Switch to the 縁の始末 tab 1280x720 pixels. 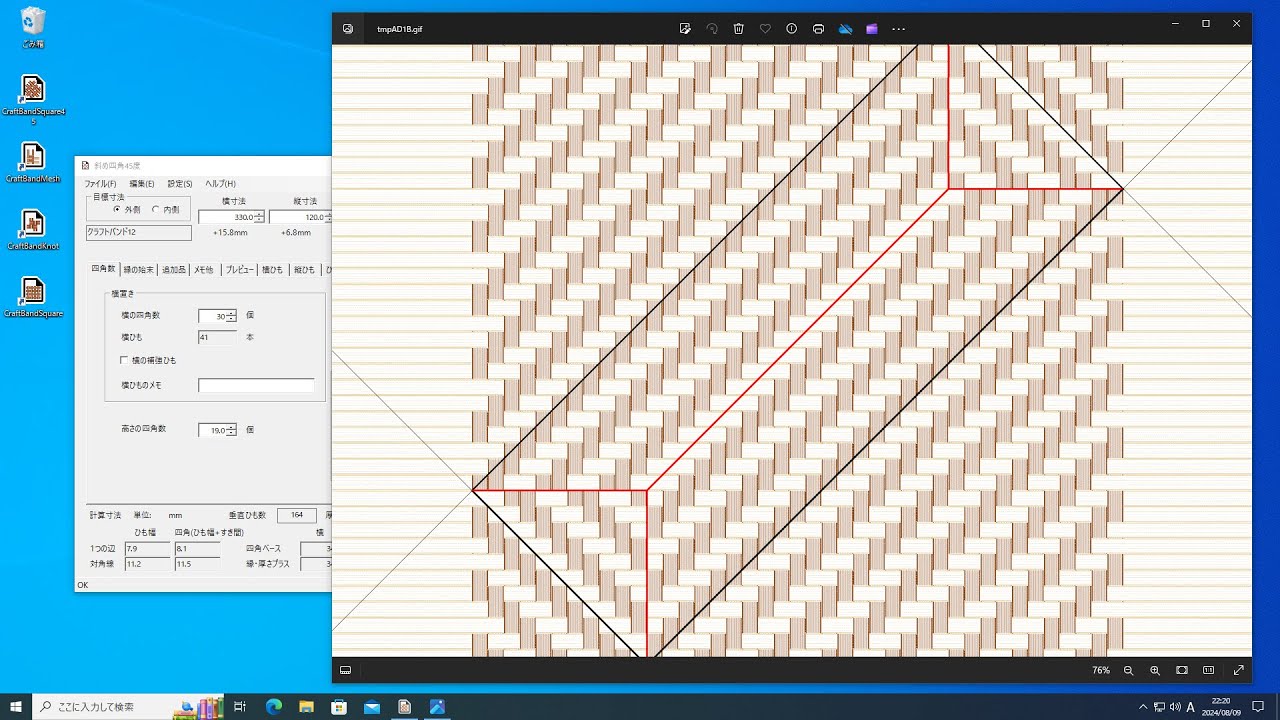point(139,270)
